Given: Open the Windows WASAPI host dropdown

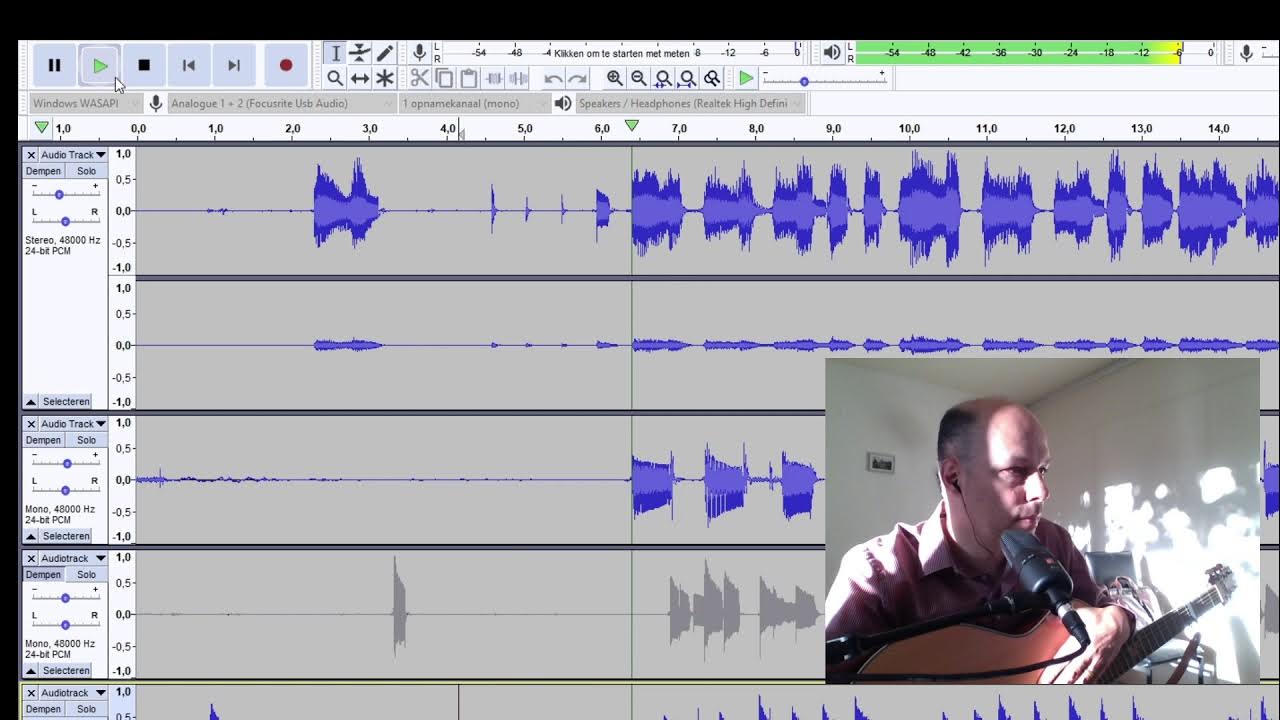Looking at the screenshot, I should 86,103.
